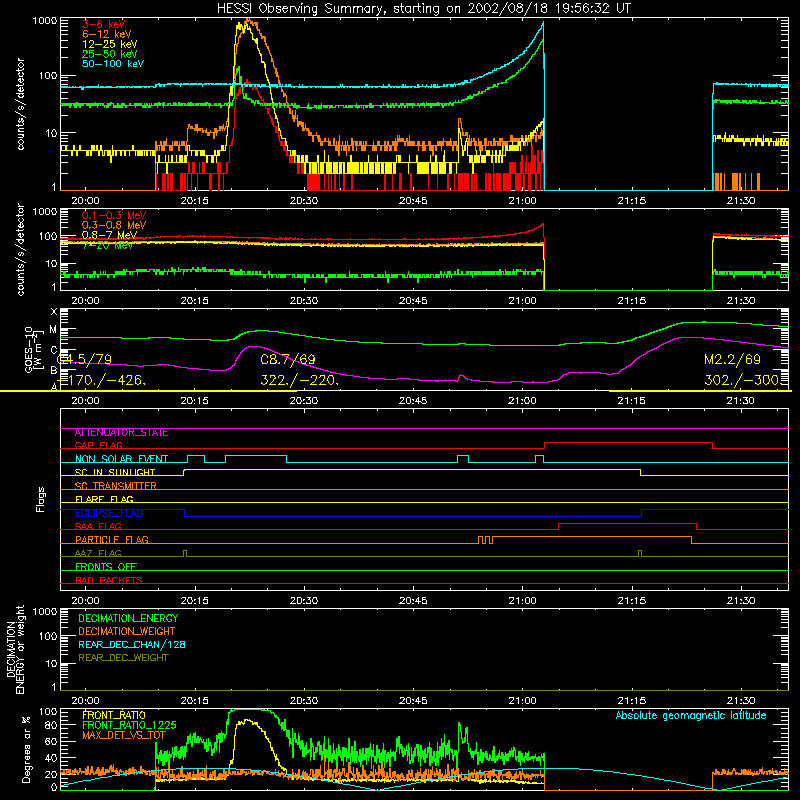Click the 80 tick of the bottom panel
This screenshot has height=800, width=800.
pos(51,725)
